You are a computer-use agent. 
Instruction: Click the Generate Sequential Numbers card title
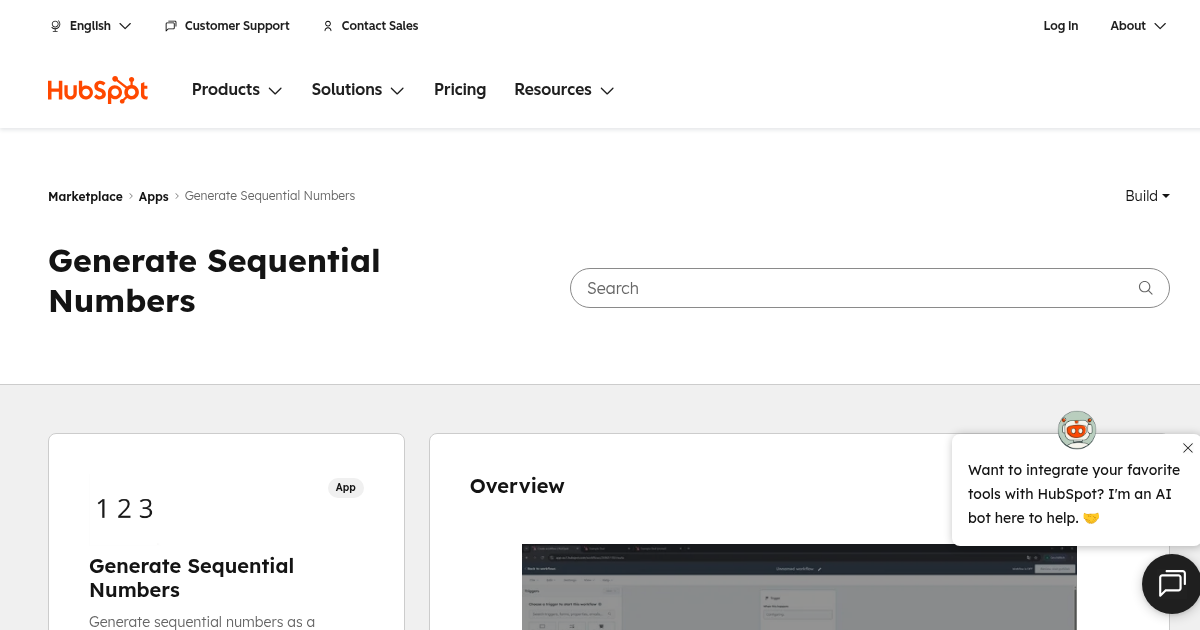(192, 578)
